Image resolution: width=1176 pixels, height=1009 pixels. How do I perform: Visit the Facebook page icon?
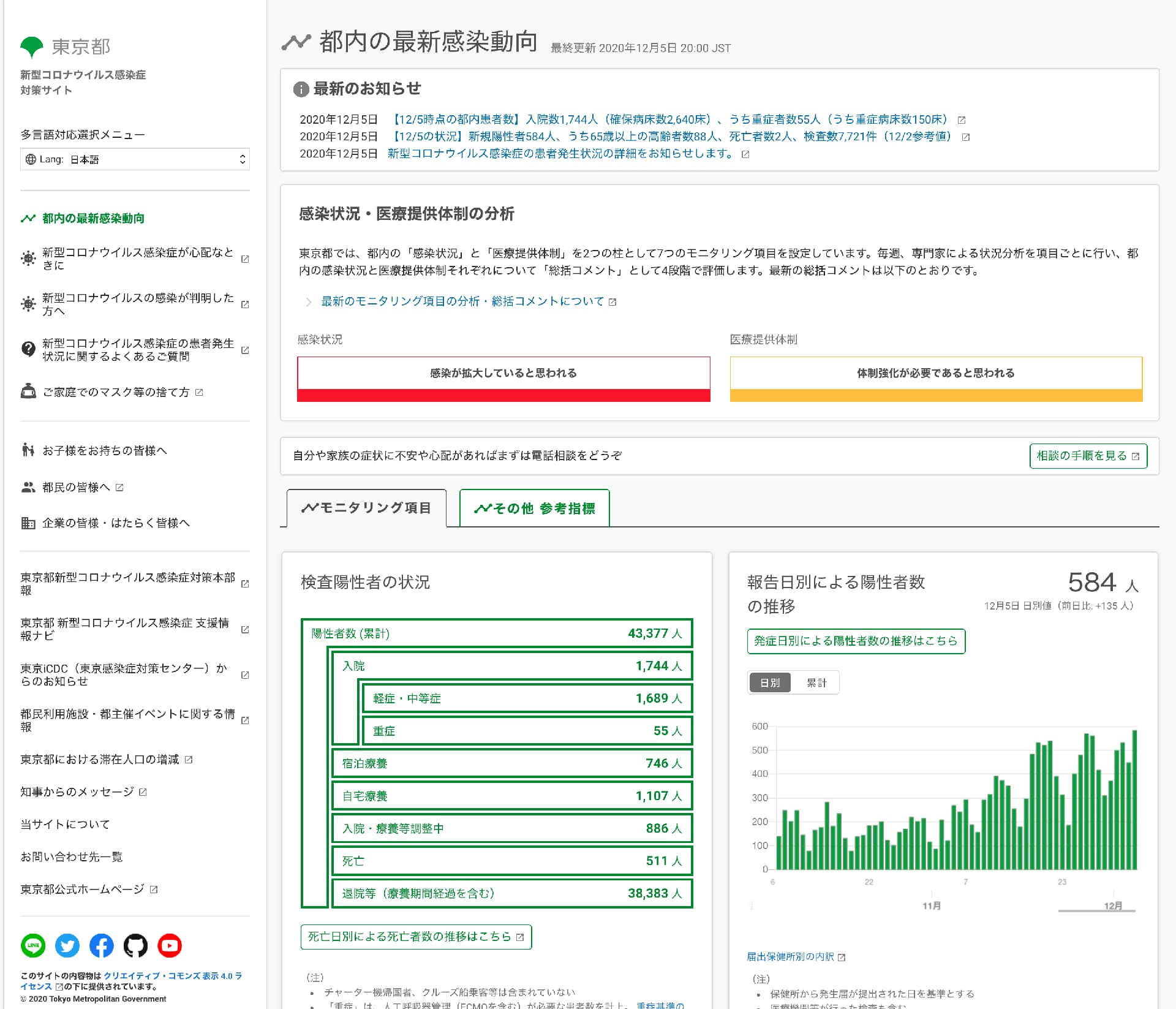click(101, 946)
